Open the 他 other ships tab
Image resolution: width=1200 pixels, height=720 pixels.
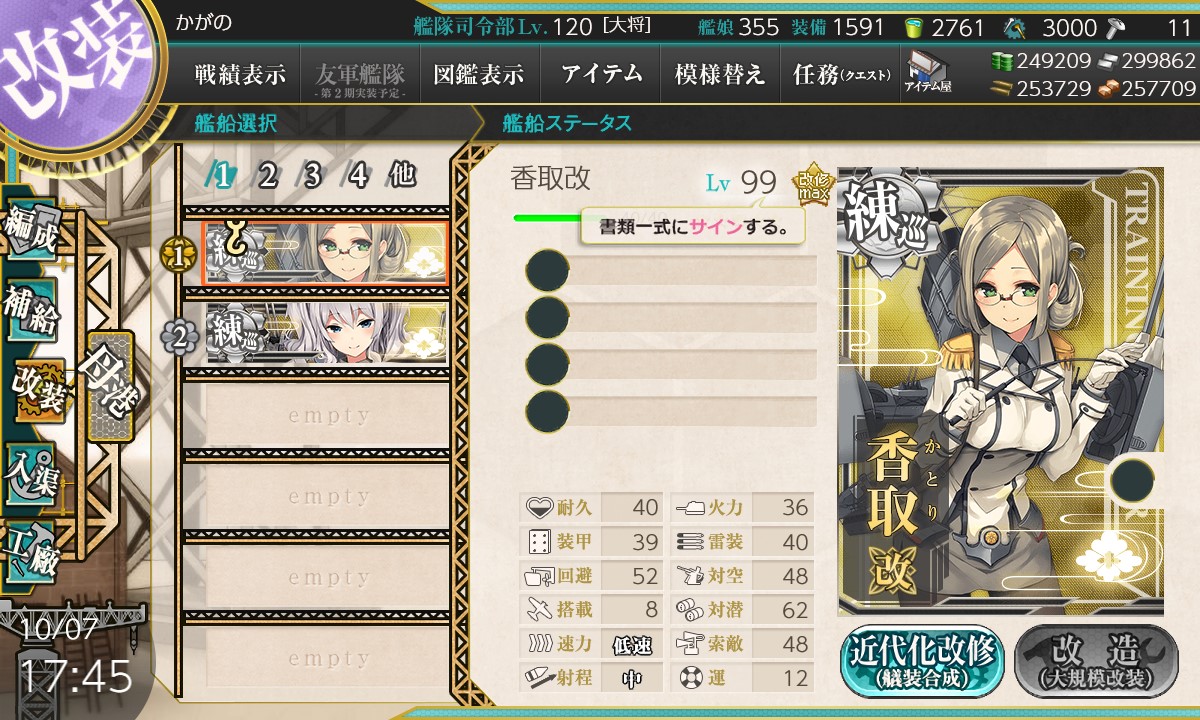[402, 175]
